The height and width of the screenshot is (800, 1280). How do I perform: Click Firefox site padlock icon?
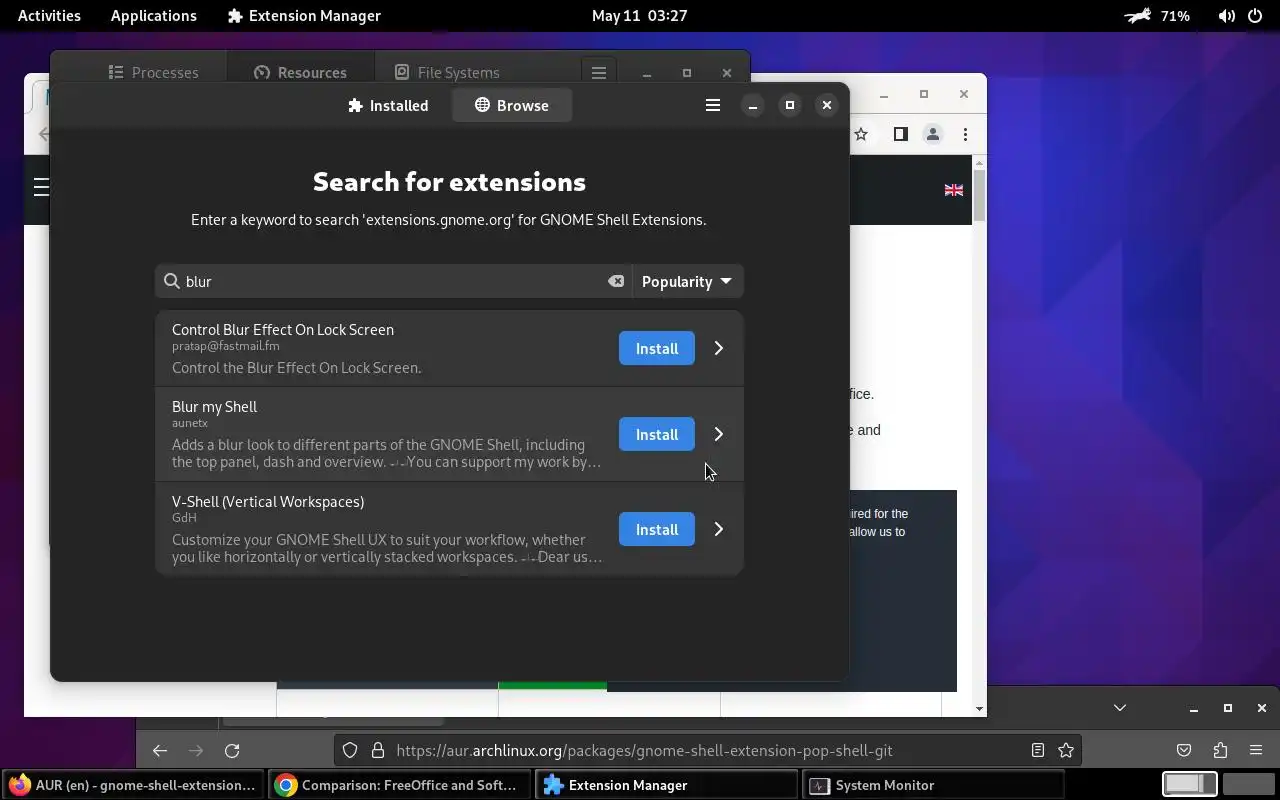377,750
